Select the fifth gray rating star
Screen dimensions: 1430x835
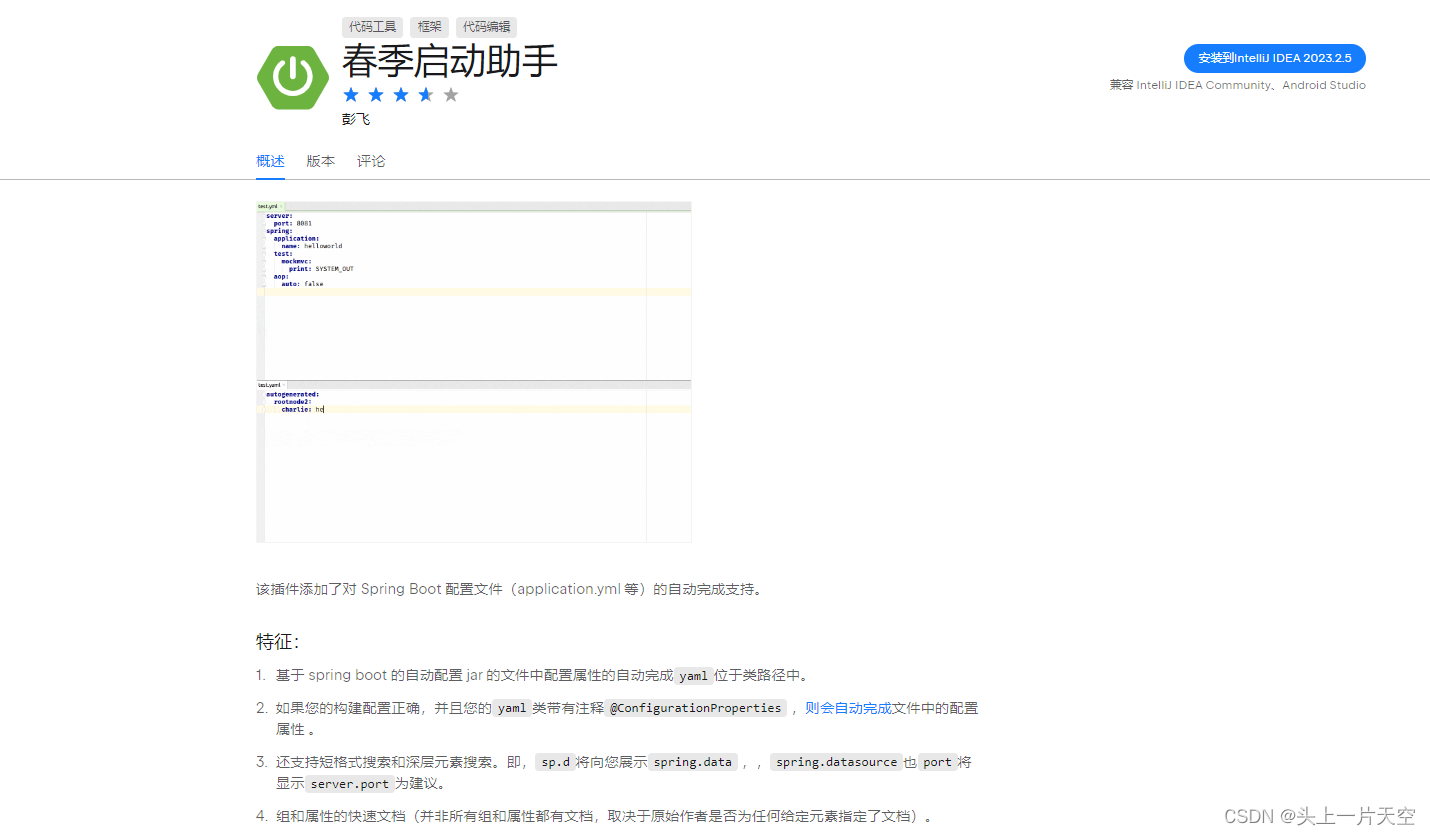451,94
